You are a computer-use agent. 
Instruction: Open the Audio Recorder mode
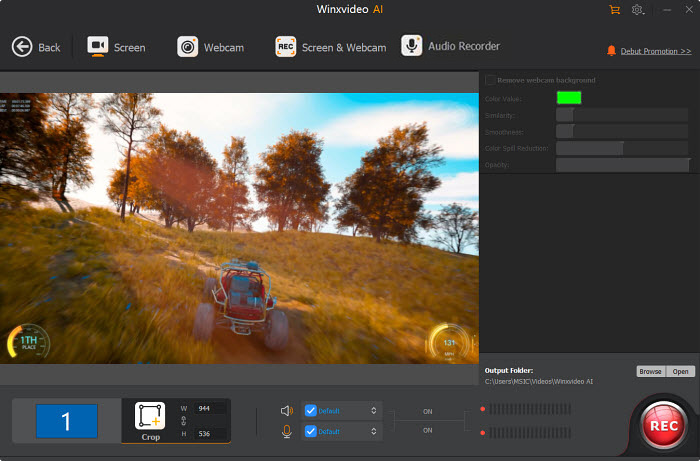pos(450,46)
